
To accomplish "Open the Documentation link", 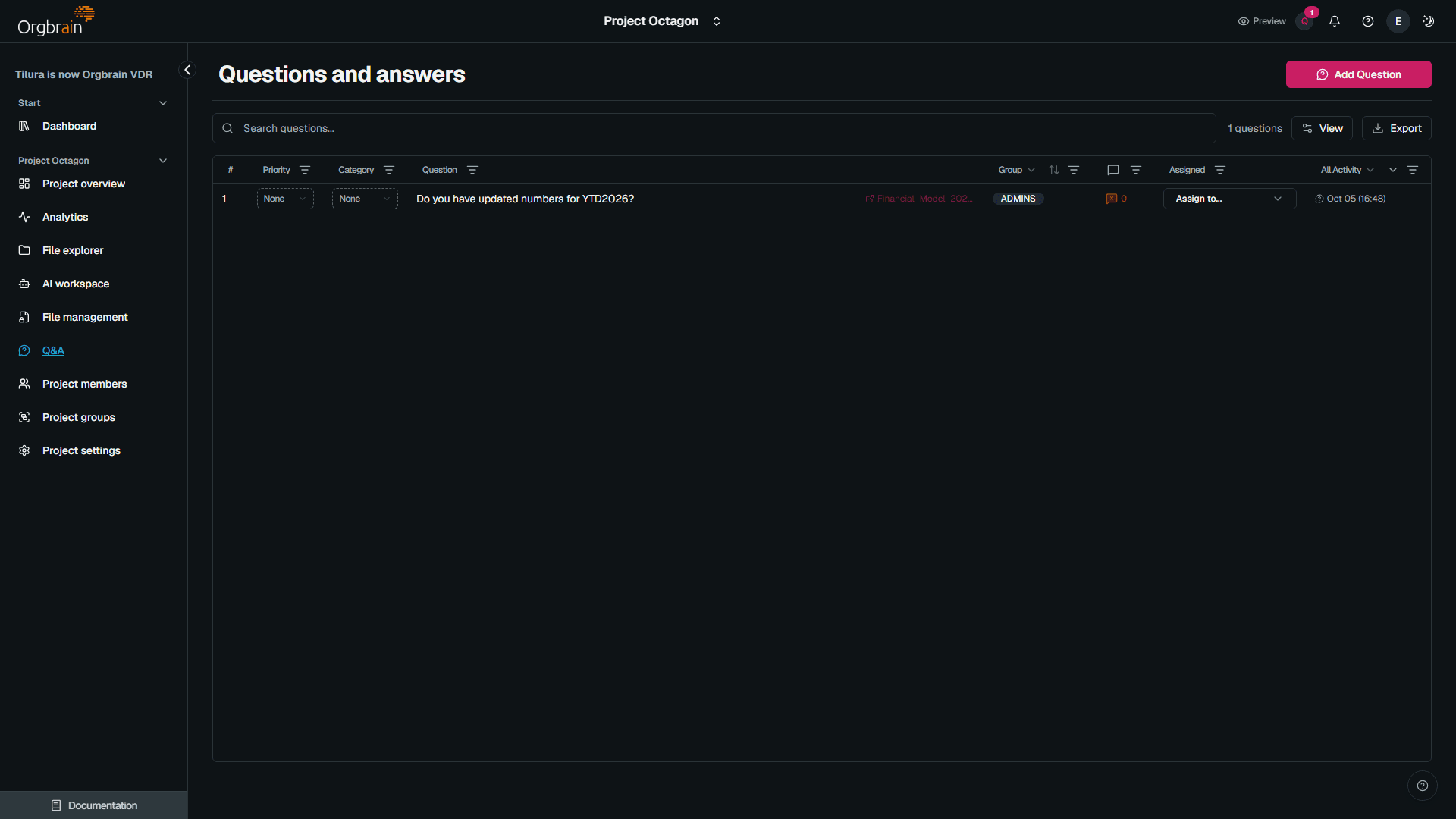I will (x=94, y=805).
